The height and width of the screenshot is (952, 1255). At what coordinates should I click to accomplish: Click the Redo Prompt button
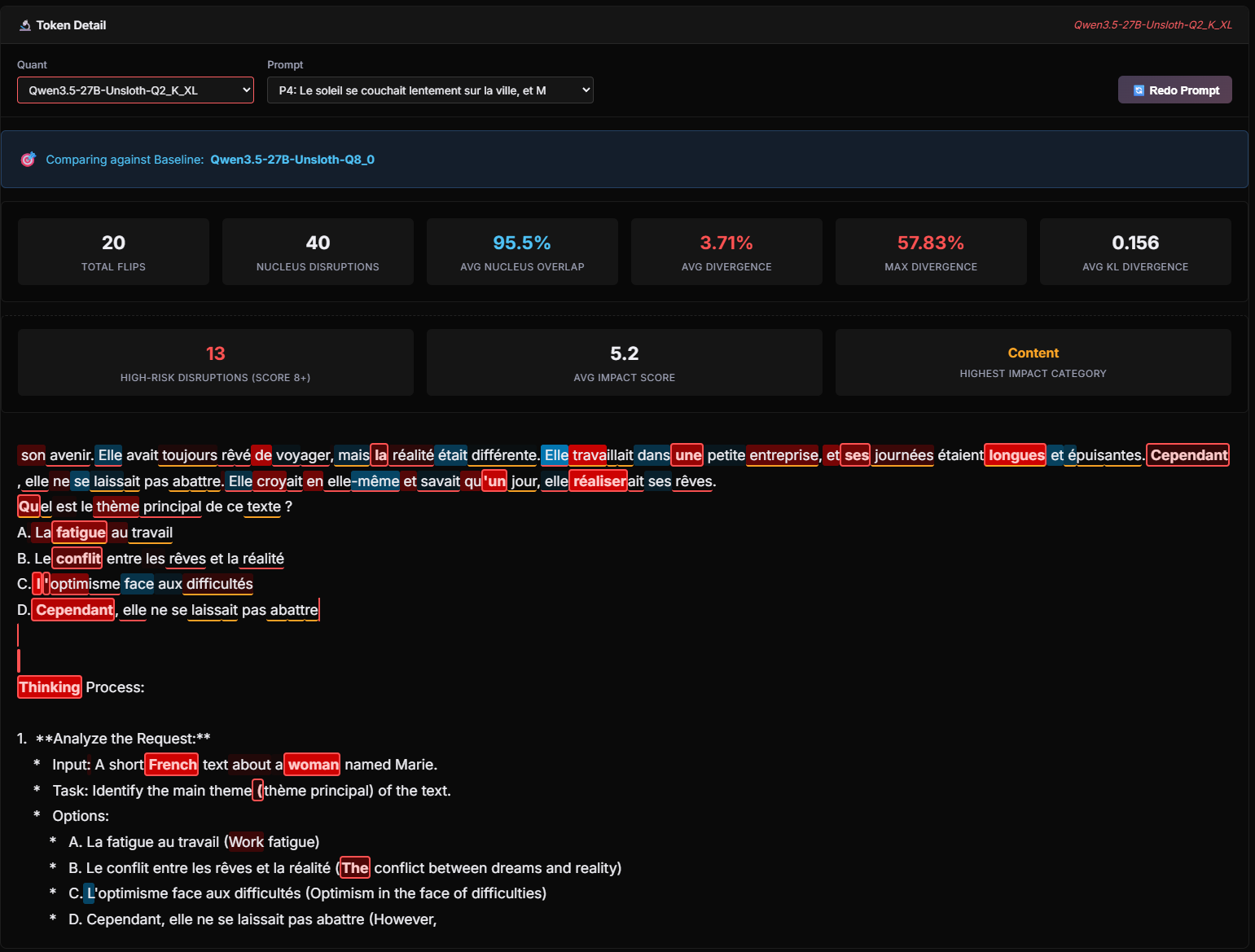(1174, 90)
